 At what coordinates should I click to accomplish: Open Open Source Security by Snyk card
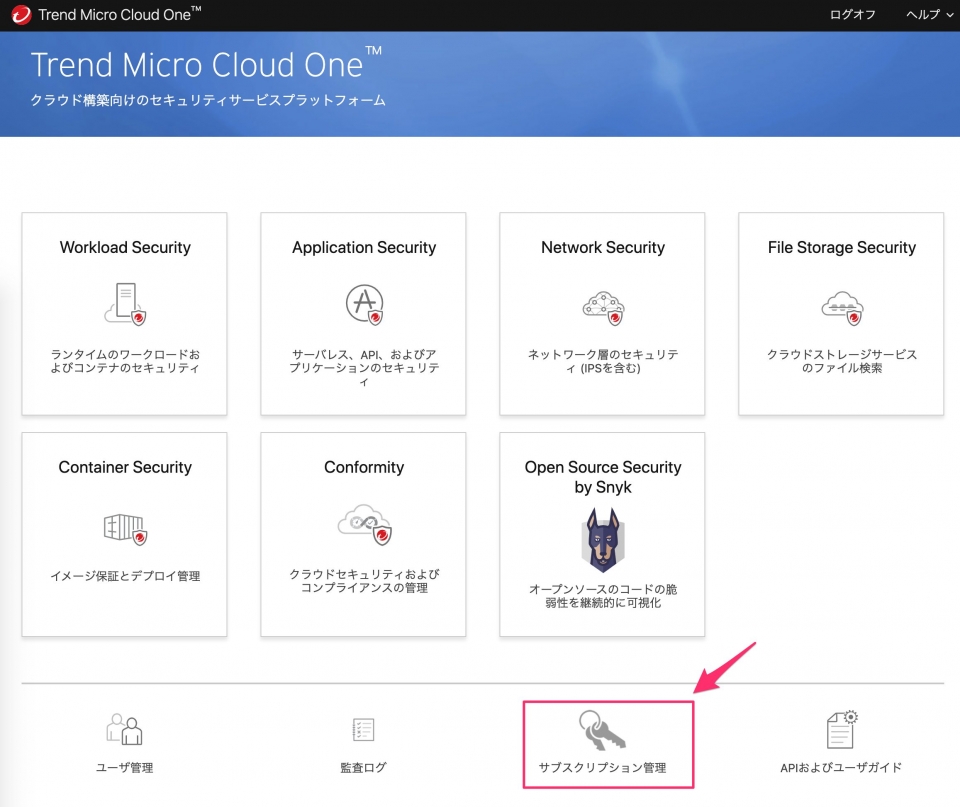click(x=602, y=534)
